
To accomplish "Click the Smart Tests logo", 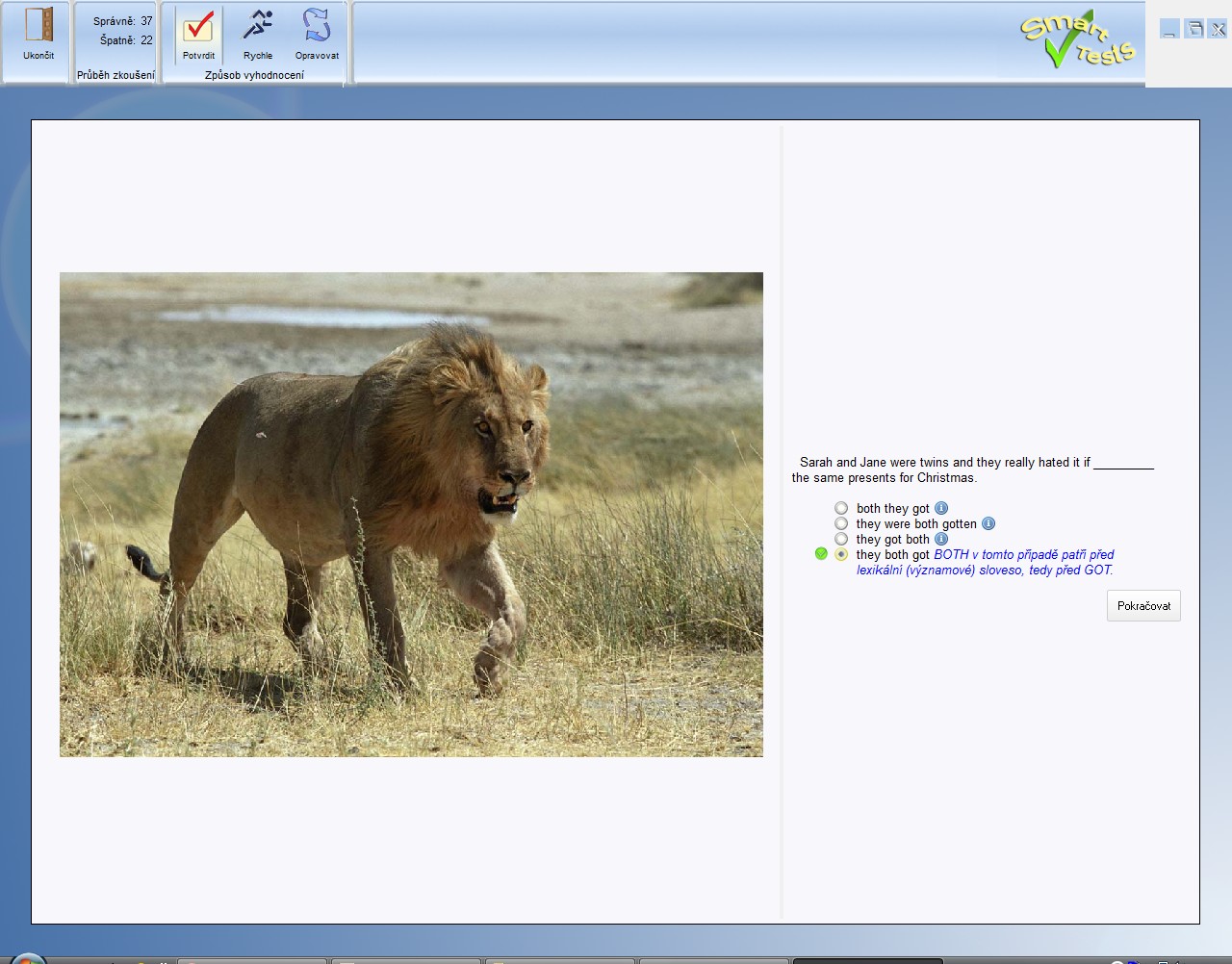I will [1077, 40].
